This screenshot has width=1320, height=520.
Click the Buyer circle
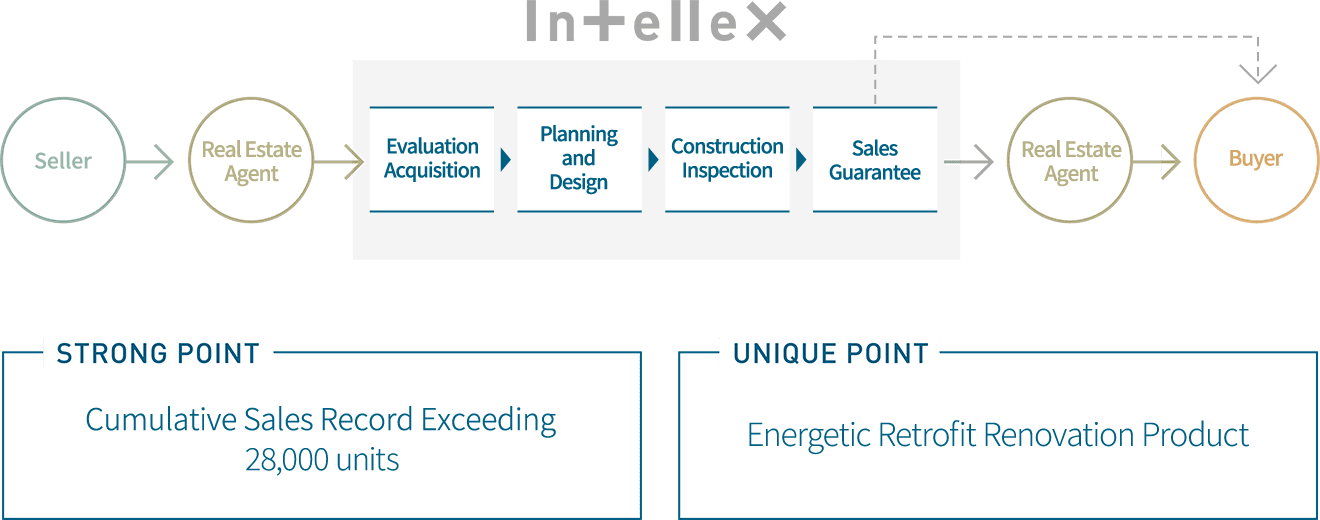click(1256, 159)
